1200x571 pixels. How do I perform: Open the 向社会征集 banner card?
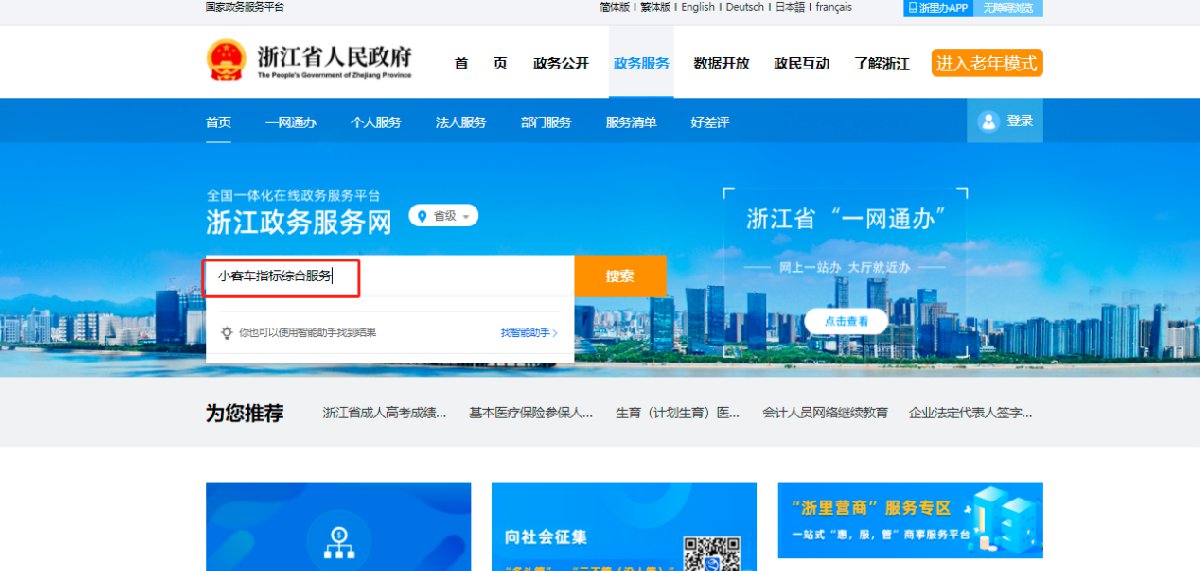[x=624, y=527]
